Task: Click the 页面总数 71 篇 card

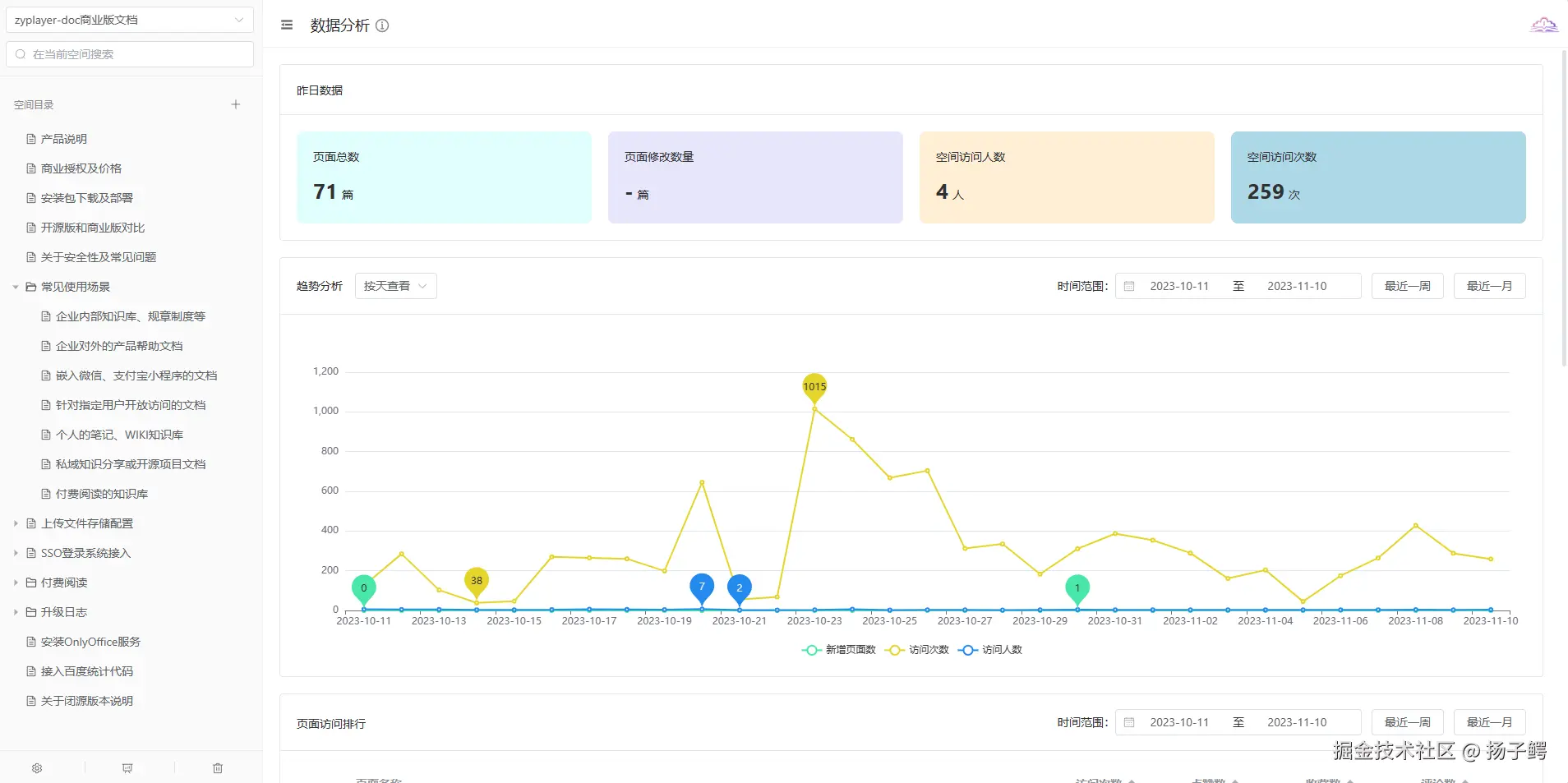Action: (444, 177)
